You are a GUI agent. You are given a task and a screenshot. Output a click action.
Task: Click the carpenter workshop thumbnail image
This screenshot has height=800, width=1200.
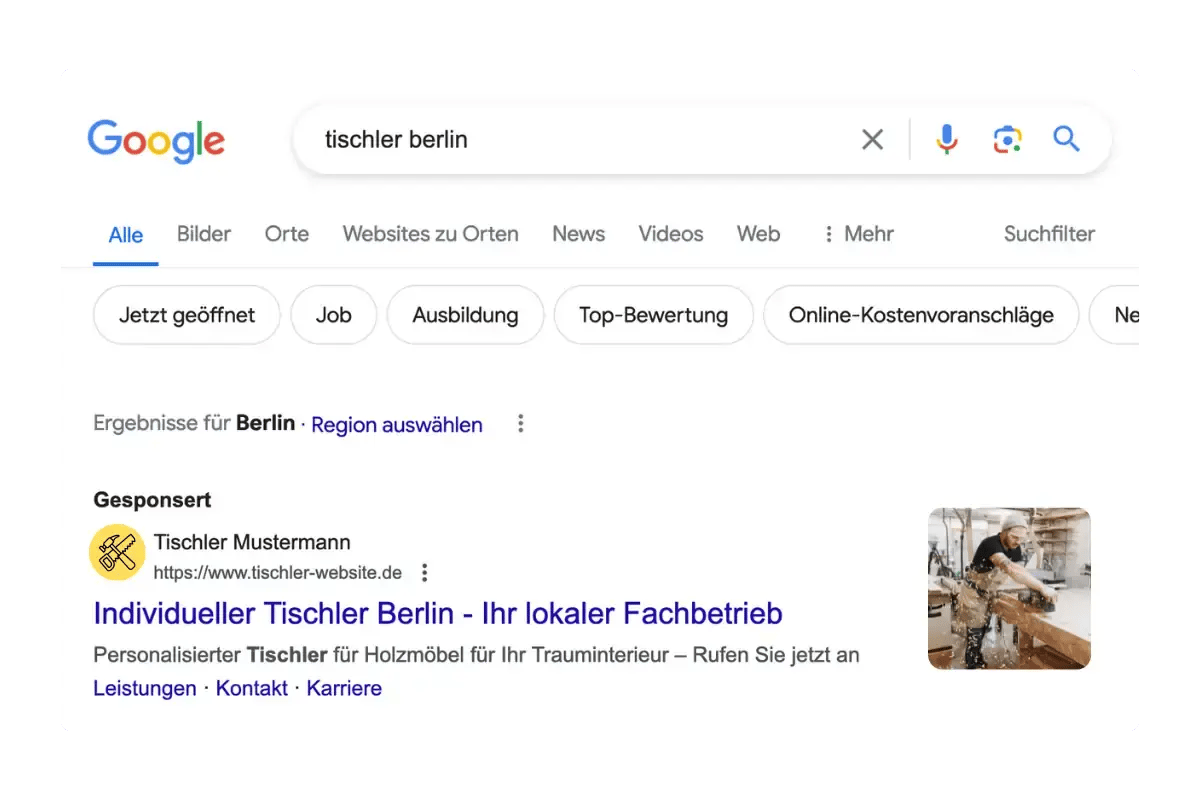[x=1009, y=588]
